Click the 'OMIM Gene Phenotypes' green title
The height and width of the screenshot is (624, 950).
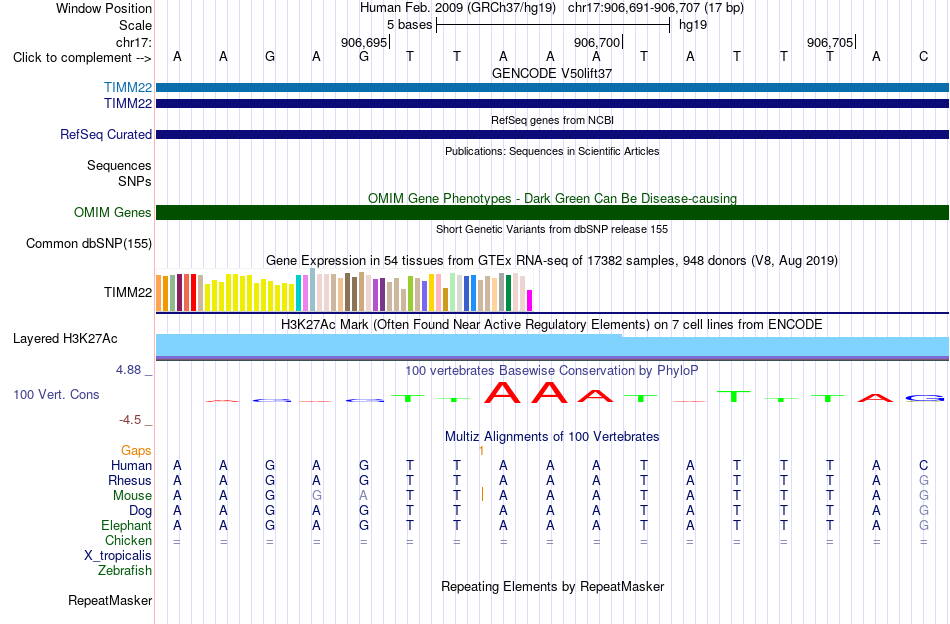tap(553, 198)
